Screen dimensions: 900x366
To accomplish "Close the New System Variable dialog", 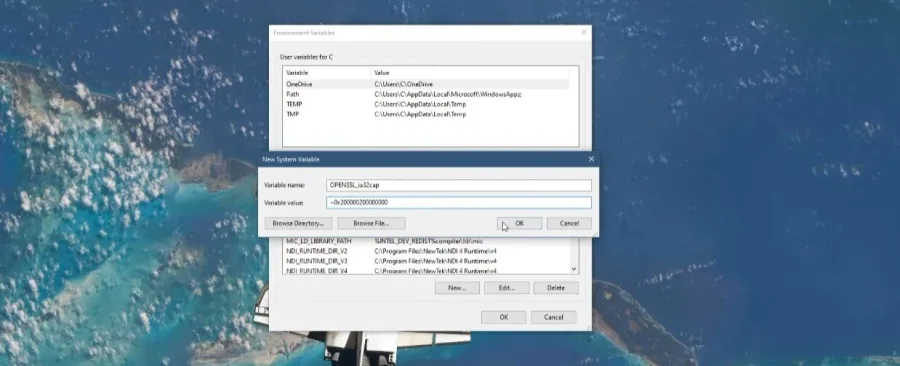I will pos(591,159).
